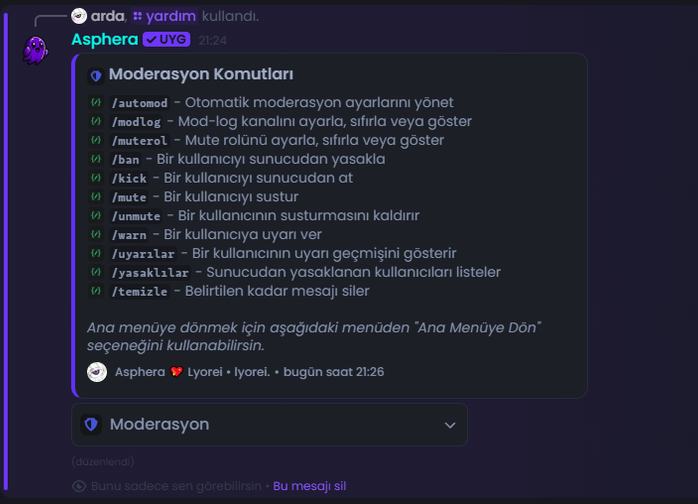
Task: Click the slash command icon beside yardım
Action: [x=138, y=16]
